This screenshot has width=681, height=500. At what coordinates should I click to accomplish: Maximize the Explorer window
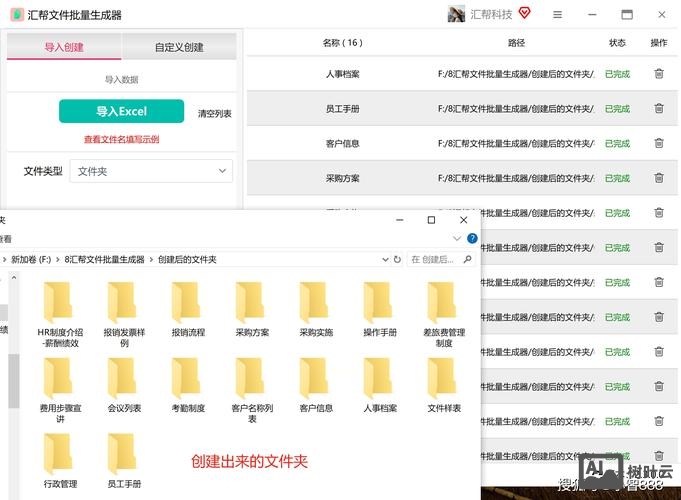[431, 220]
